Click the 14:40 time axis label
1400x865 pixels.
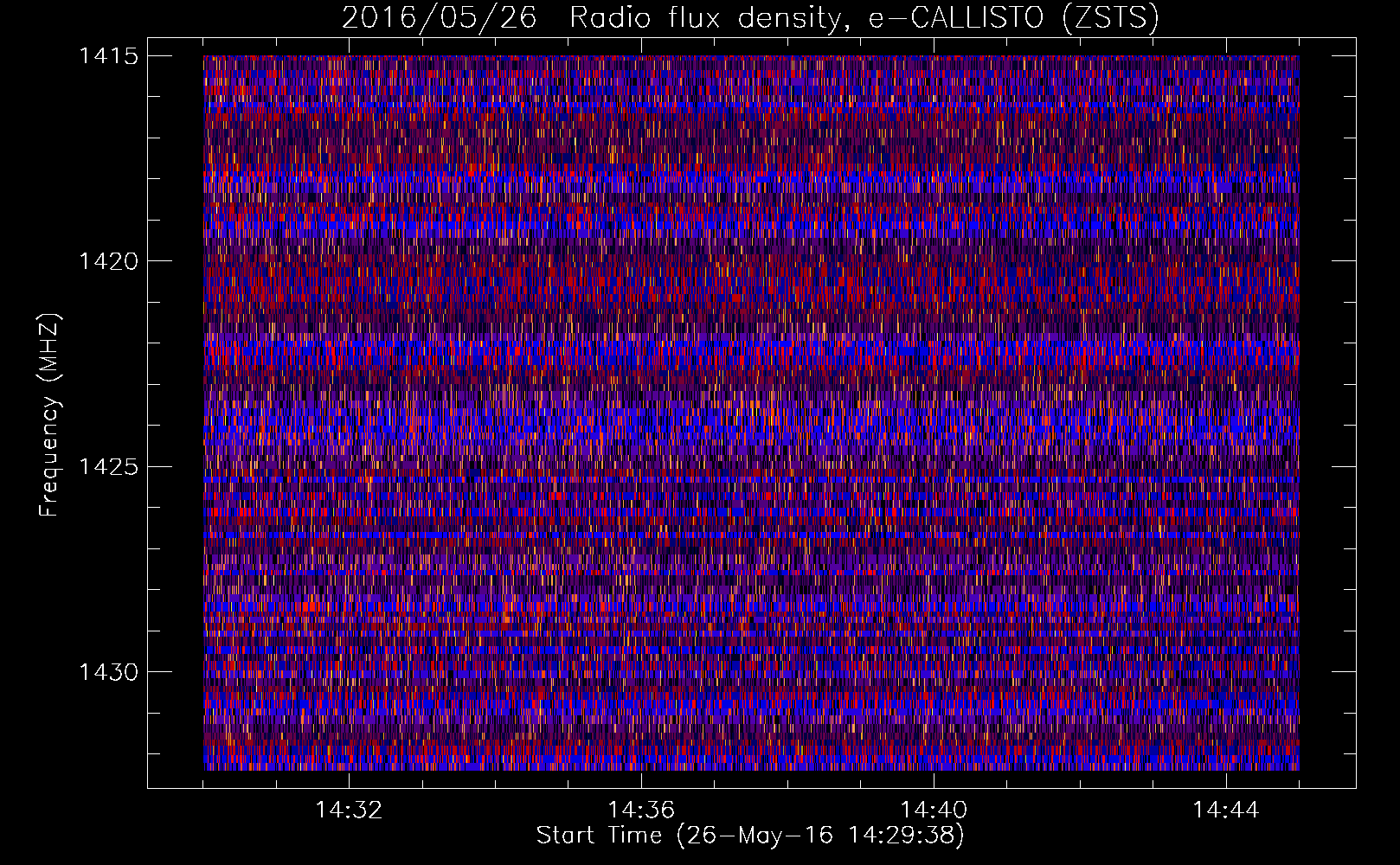(934, 811)
